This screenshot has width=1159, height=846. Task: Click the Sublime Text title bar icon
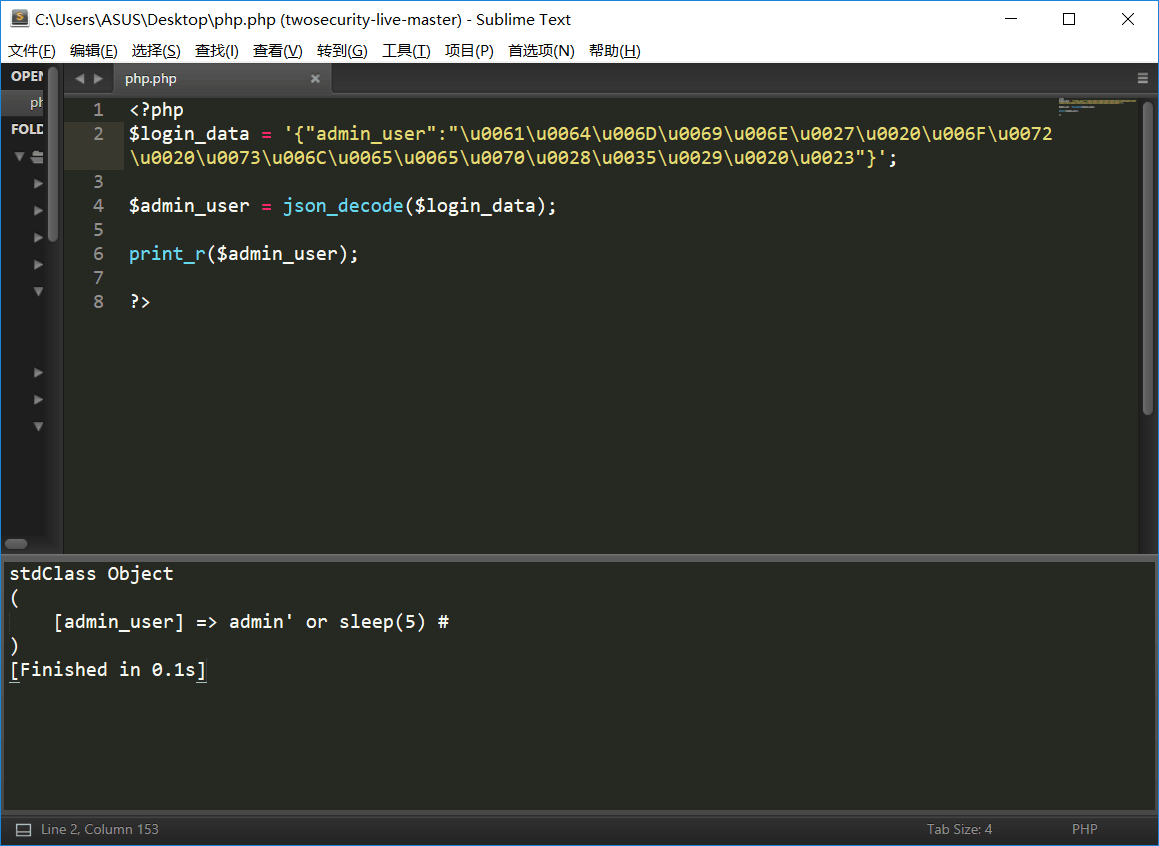coord(20,19)
